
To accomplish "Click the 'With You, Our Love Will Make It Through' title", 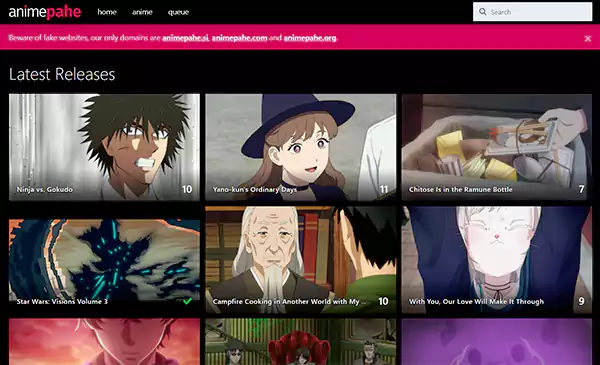I will (476, 301).
